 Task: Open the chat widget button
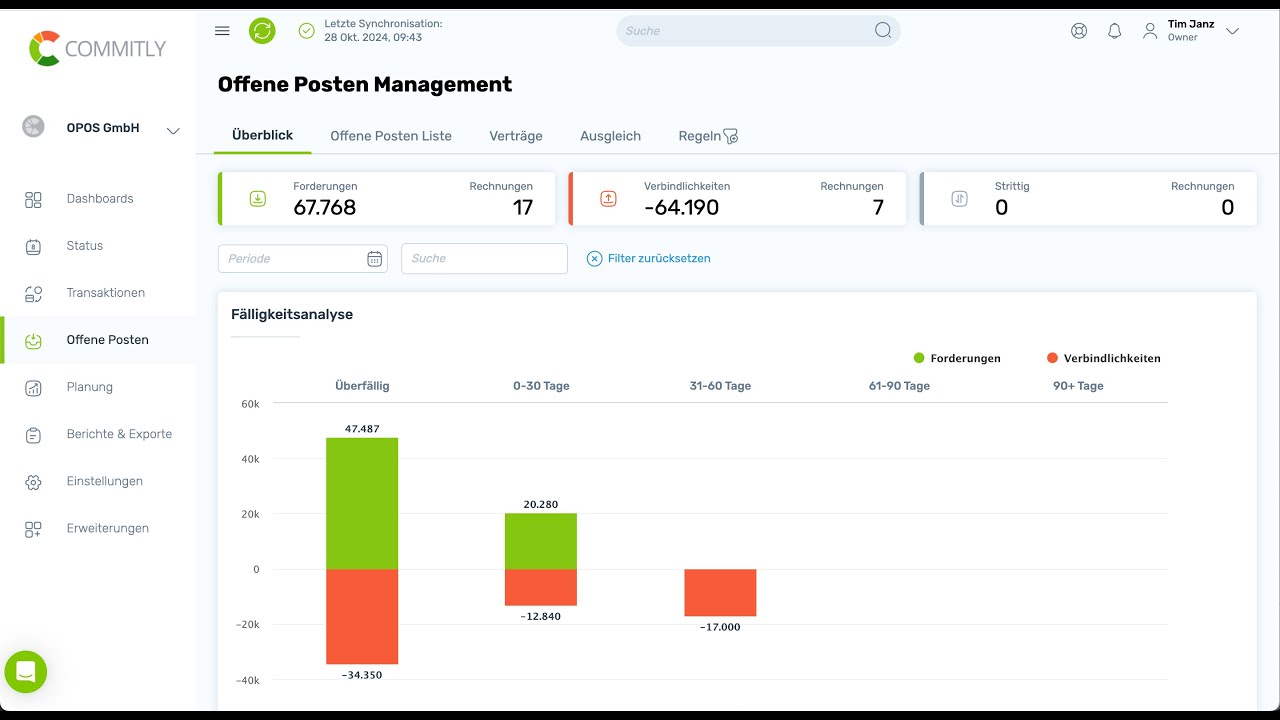[x=26, y=671]
